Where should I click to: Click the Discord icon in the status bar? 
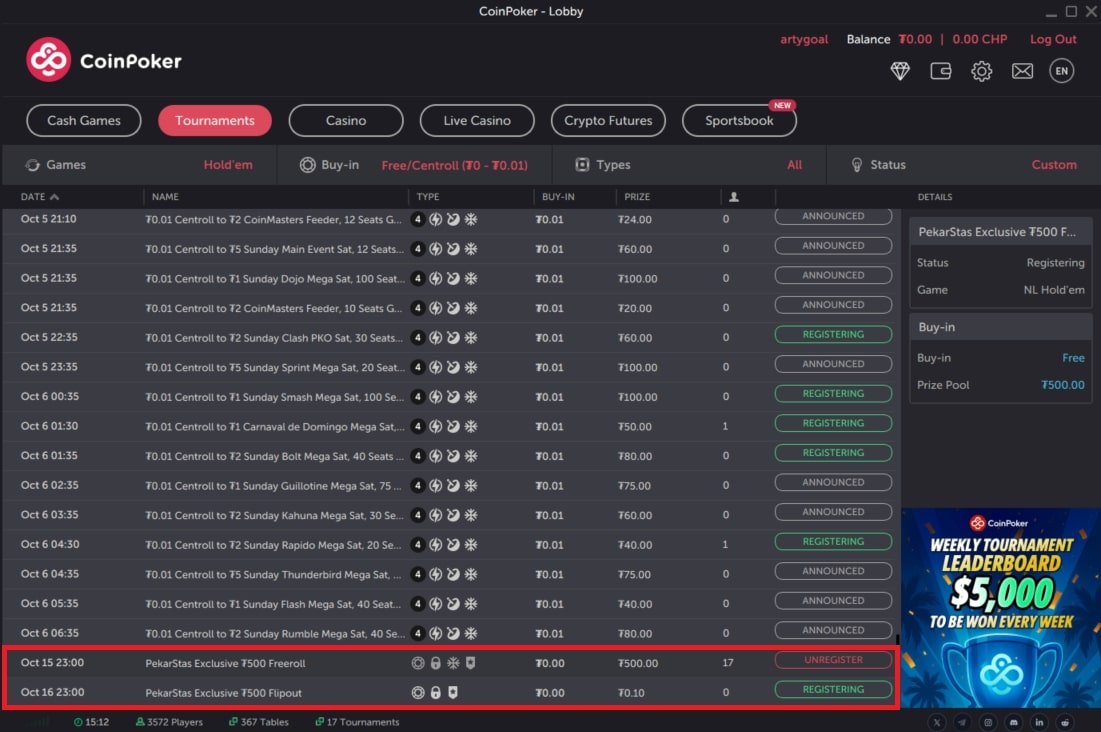1013,721
